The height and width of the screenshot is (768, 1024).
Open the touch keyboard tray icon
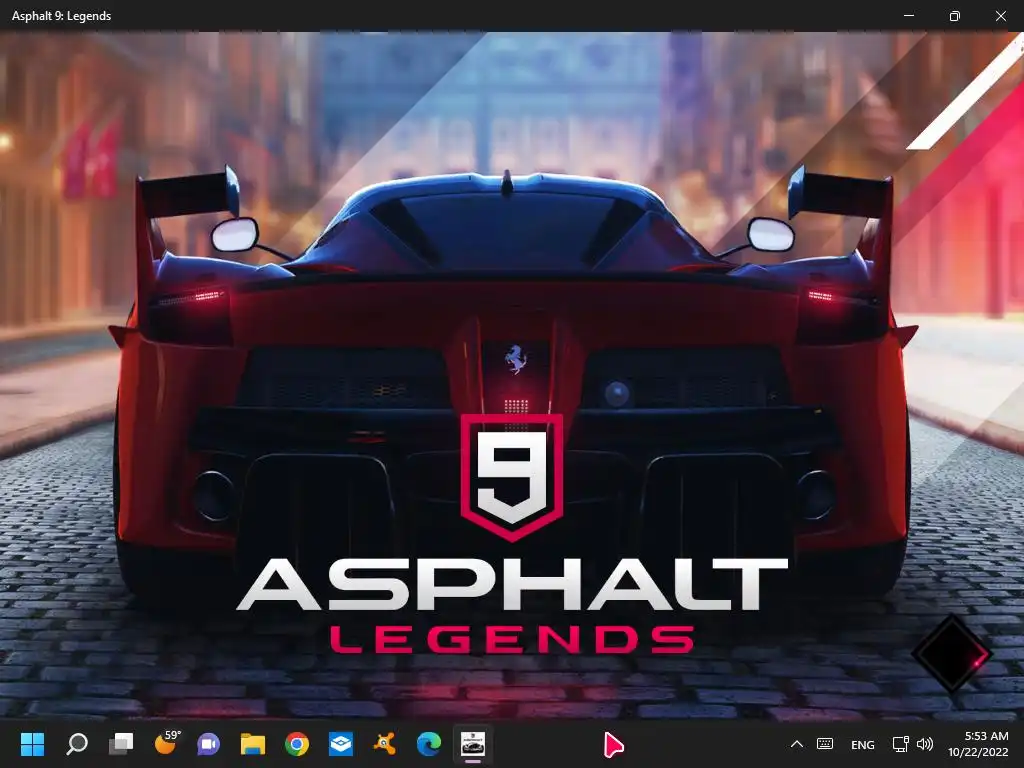point(825,744)
